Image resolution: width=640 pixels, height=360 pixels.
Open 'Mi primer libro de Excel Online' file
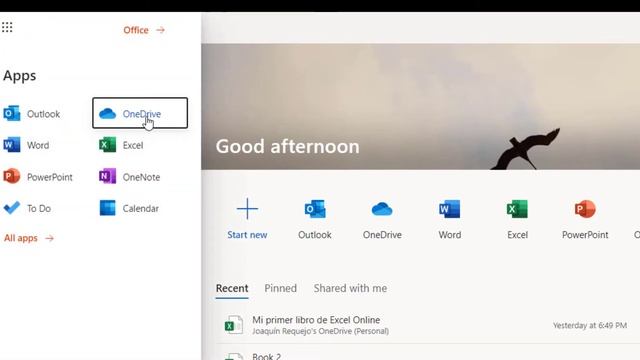tap(316, 320)
